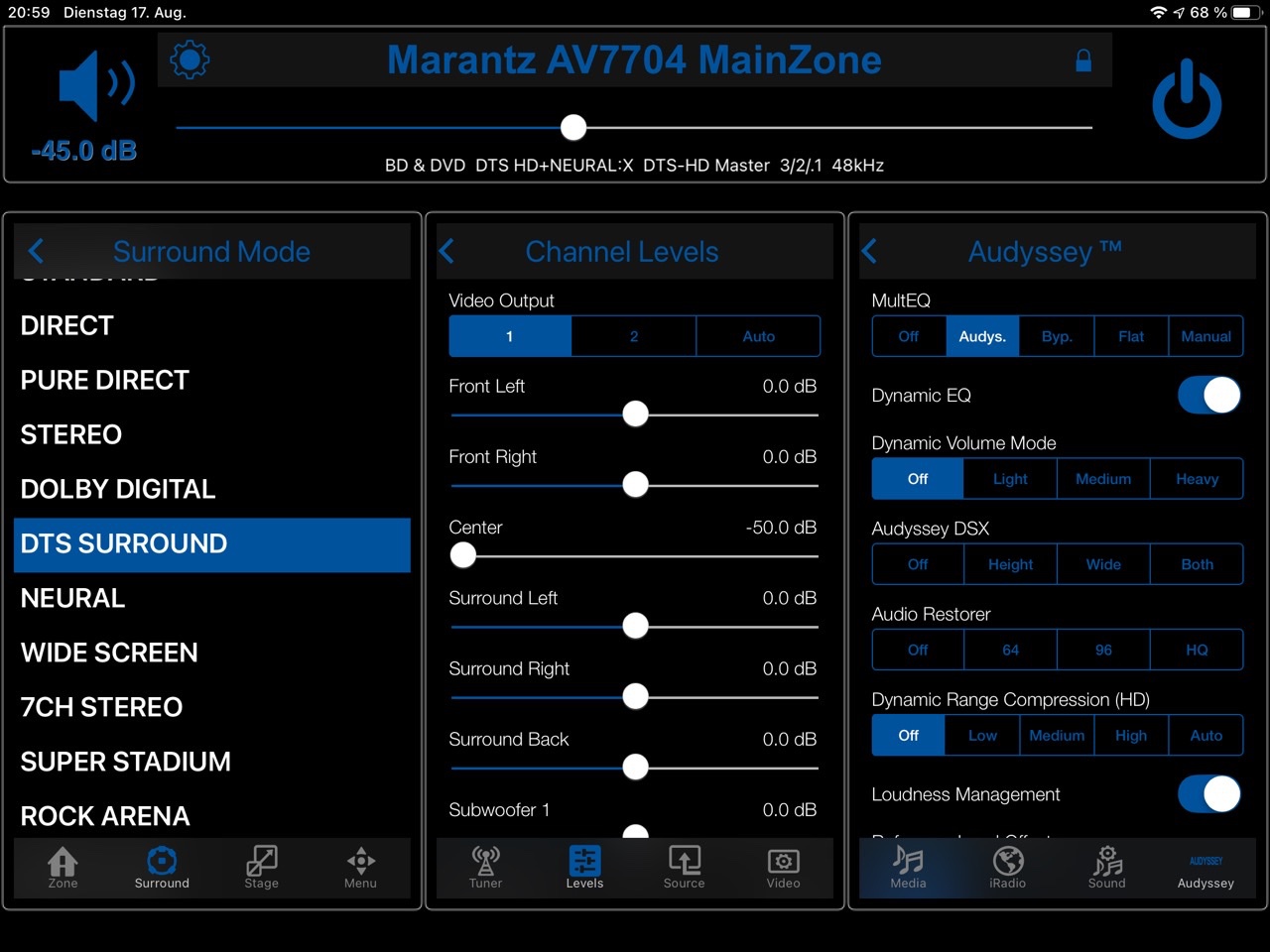Select Video Output 2

coord(634,336)
